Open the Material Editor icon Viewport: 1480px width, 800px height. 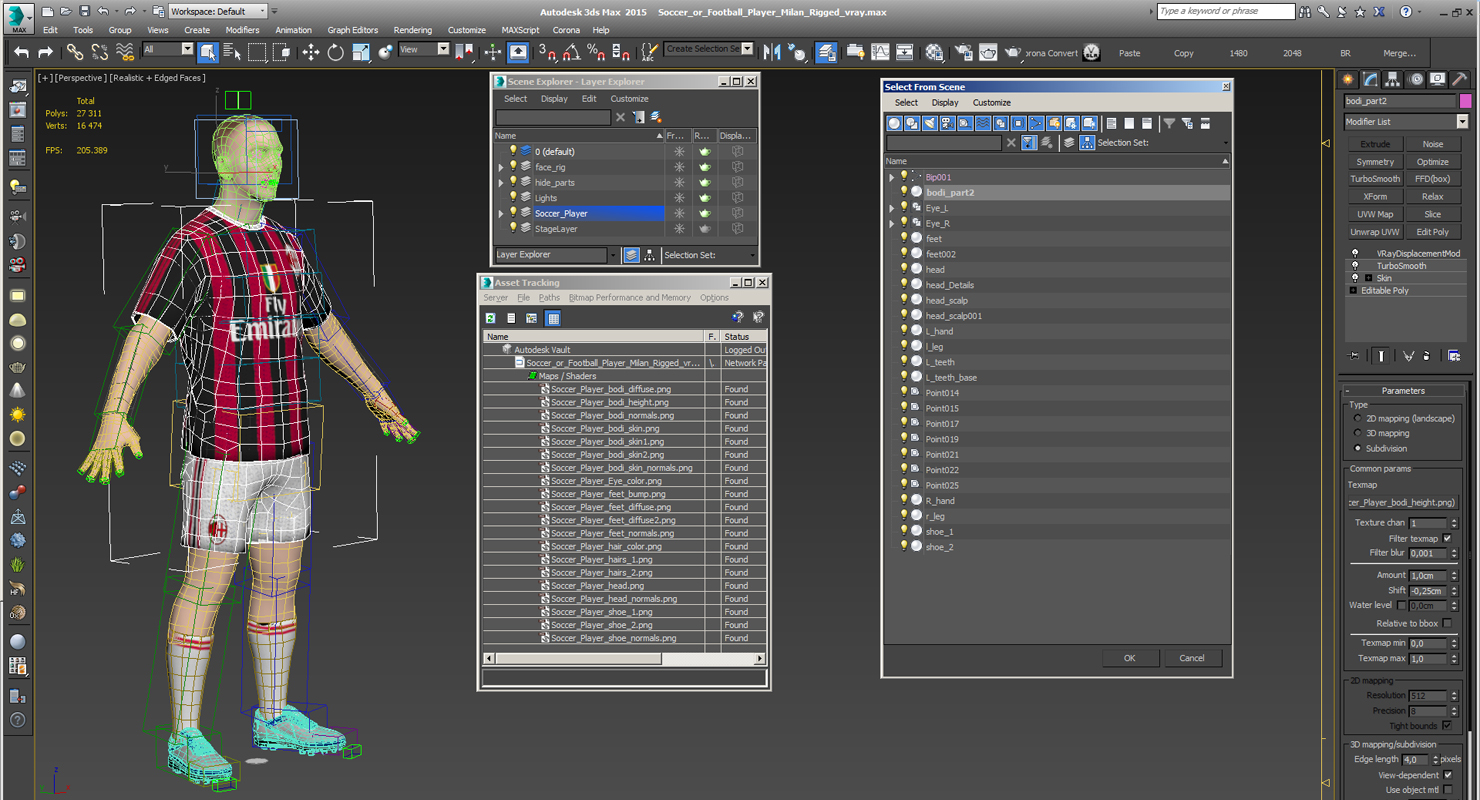click(934, 52)
